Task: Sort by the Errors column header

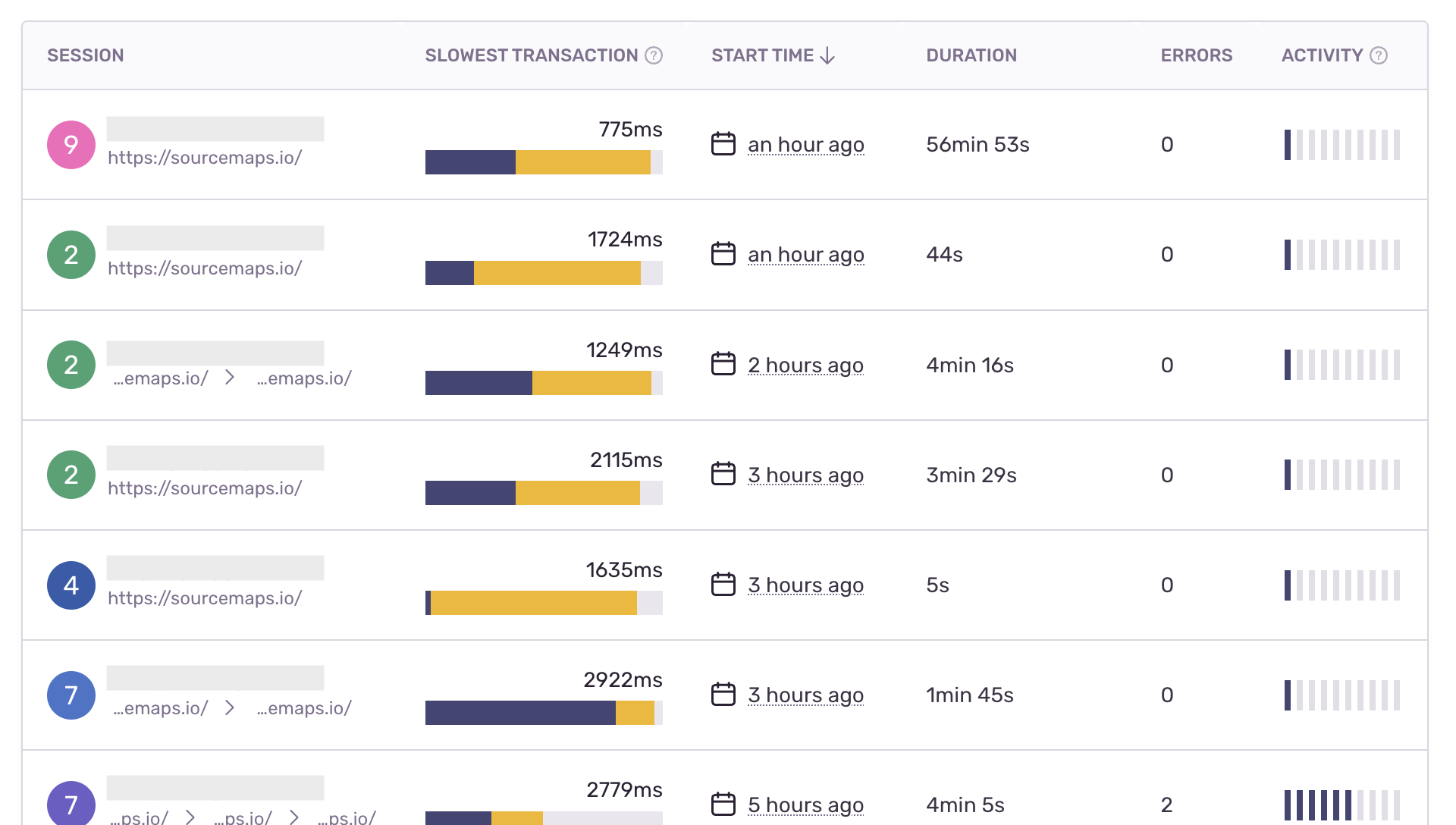Action: 1196,55
